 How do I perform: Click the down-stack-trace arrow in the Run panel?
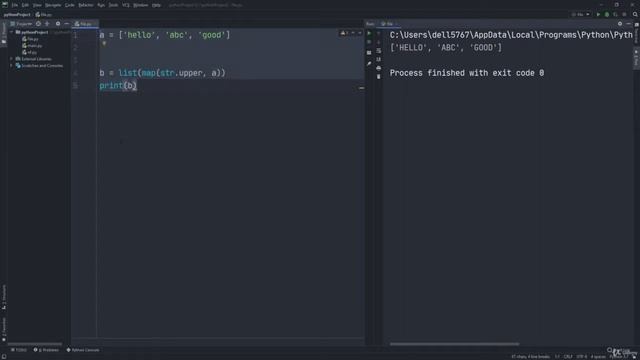[x=379, y=42]
